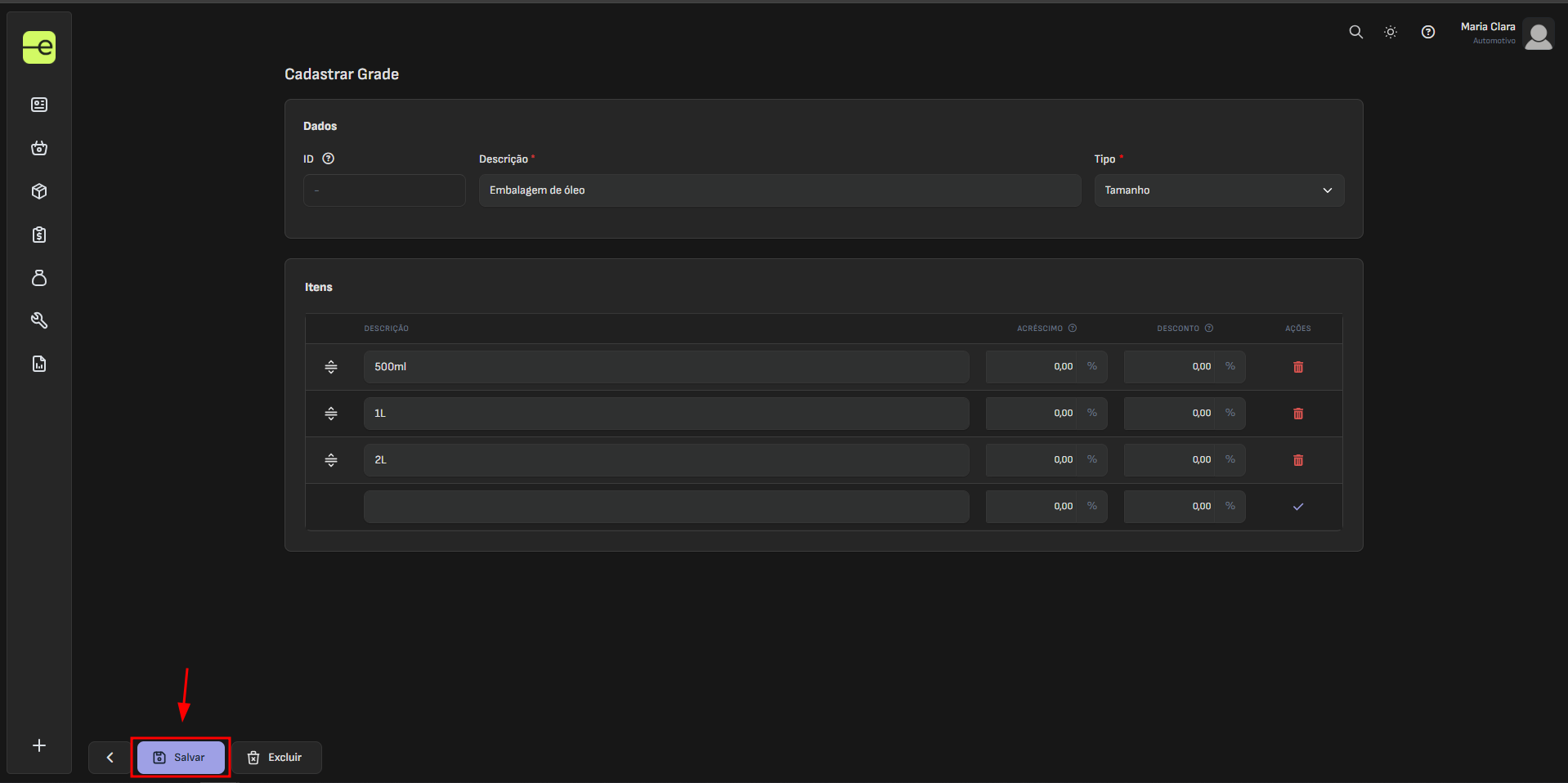Viewport: 1568px width, 783px height.
Task: Confirm new item with checkmark icon
Action: pos(1297,507)
